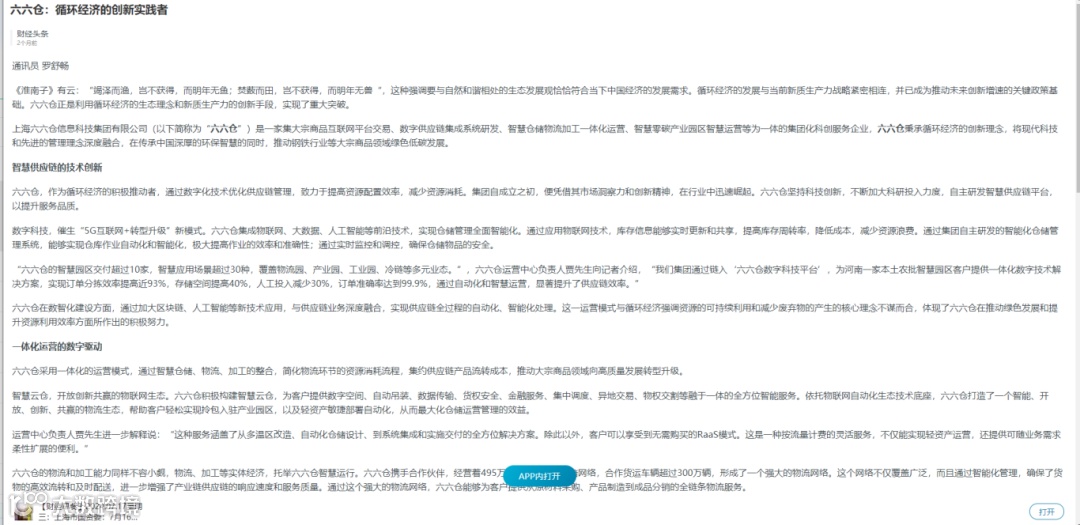The width and height of the screenshot is (1080, 525).
Task: Click the bottom banner text '上海市国资委'
Action: pos(77,516)
